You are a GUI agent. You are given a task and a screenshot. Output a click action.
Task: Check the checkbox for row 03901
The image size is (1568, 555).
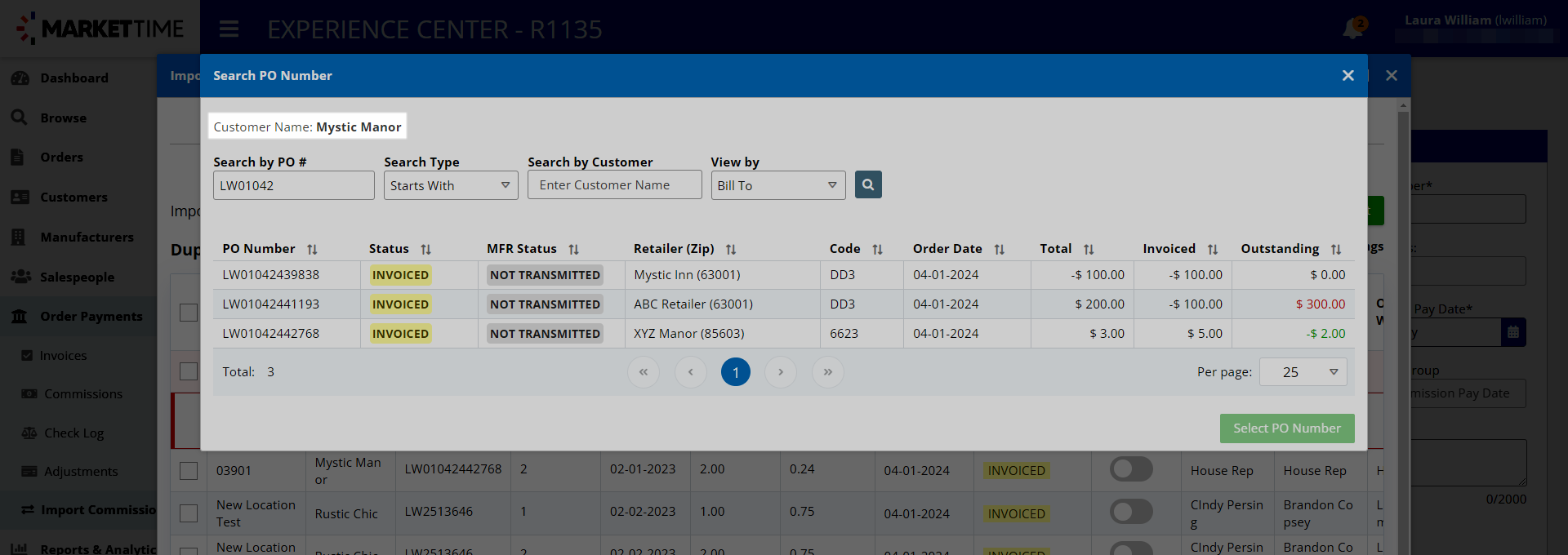[189, 471]
